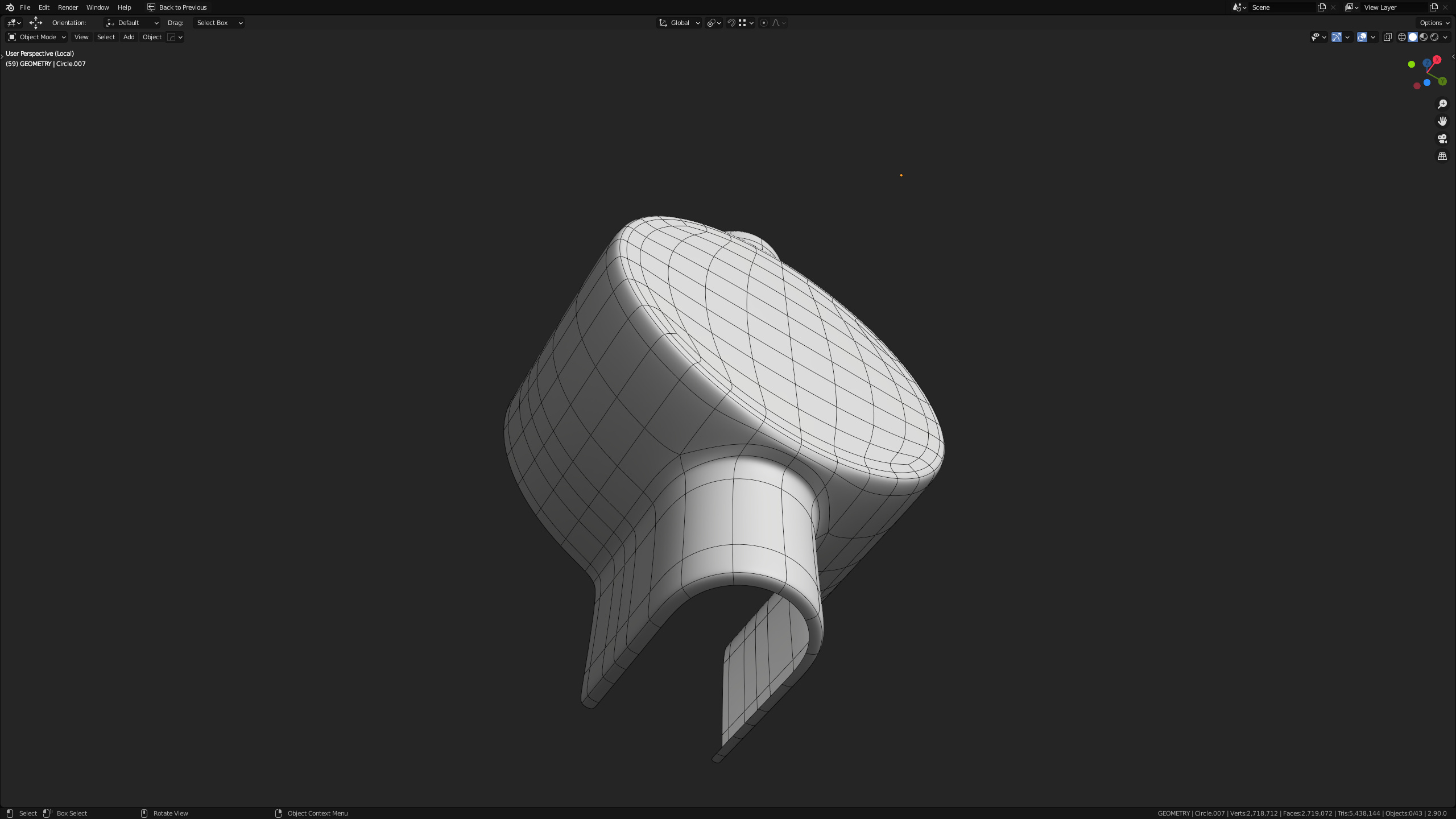Open the Help menu
Viewport: 1456px width, 819px height.
[124, 7]
